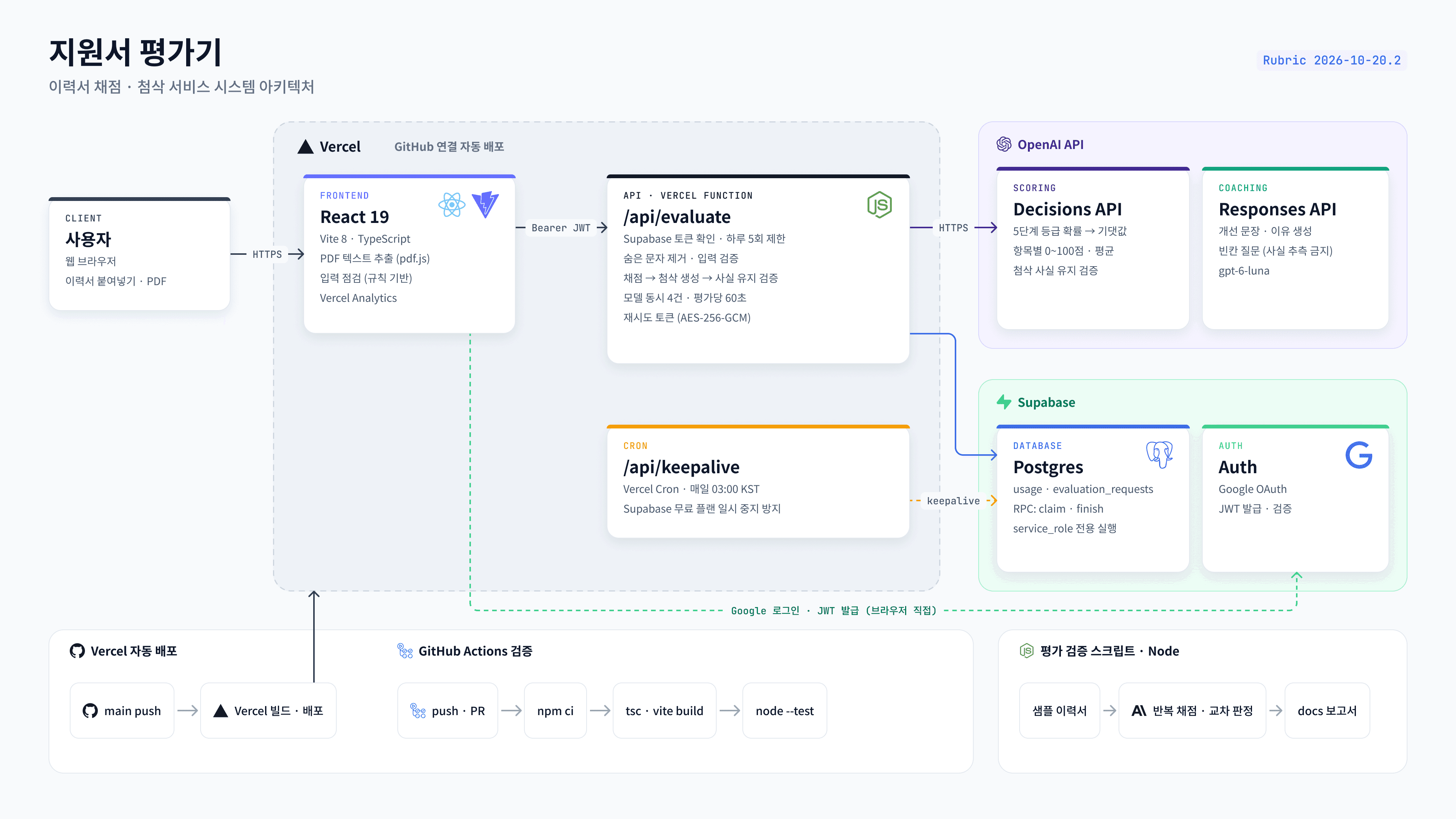Select the docs 보고서 step box
This screenshot has width=1456, height=819.
point(1327,711)
